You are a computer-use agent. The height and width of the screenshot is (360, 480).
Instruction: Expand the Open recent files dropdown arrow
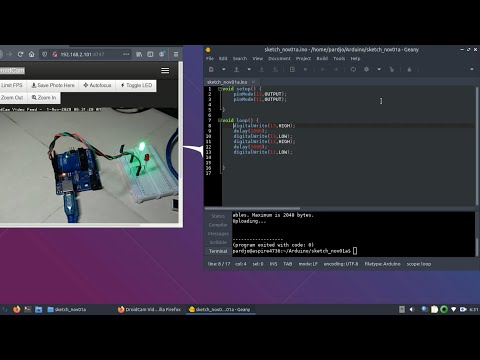[249, 69]
